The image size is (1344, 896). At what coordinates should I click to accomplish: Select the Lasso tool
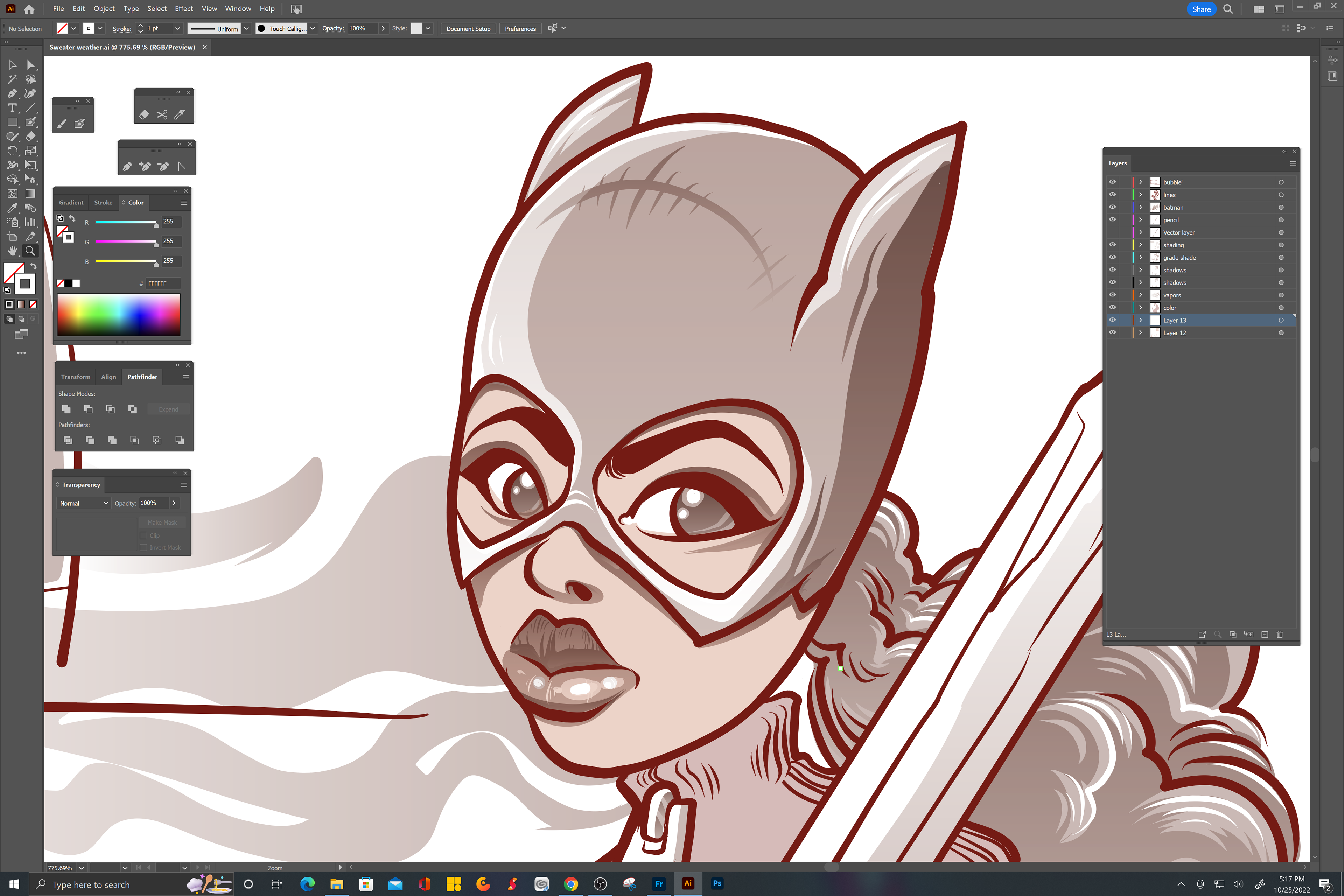(x=30, y=79)
